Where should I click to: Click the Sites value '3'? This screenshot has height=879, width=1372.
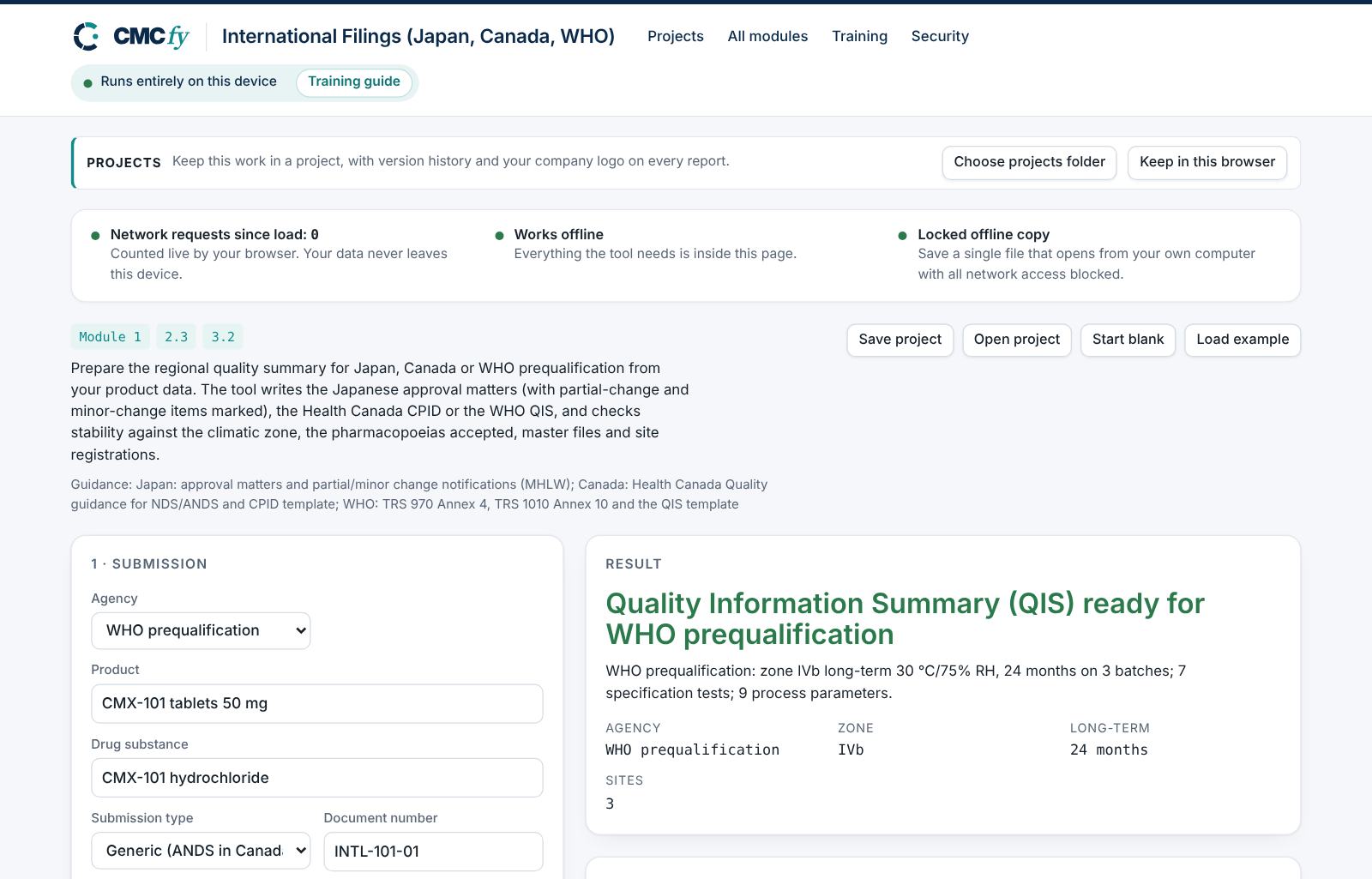pos(610,804)
